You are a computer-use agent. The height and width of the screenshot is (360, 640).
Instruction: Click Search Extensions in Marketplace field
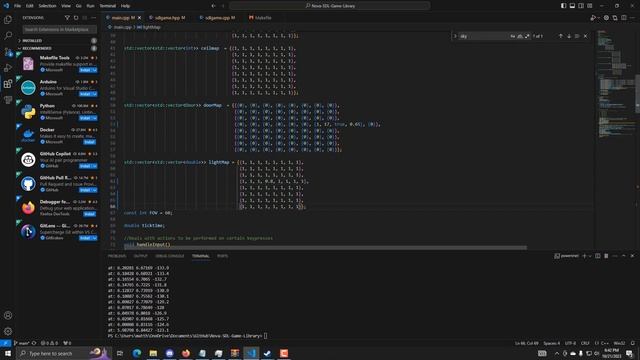[60, 29]
